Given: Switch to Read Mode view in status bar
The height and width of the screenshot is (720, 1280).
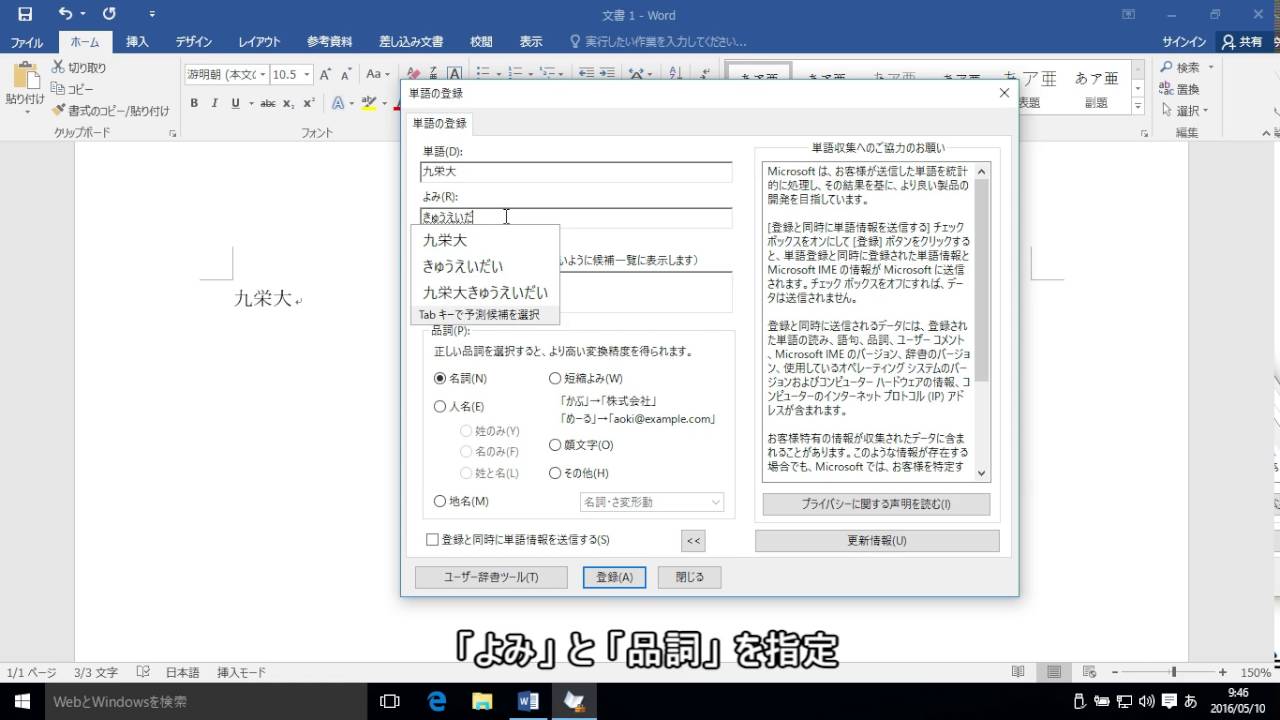Looking at the screenshot, I should (x=1018, y=672).
